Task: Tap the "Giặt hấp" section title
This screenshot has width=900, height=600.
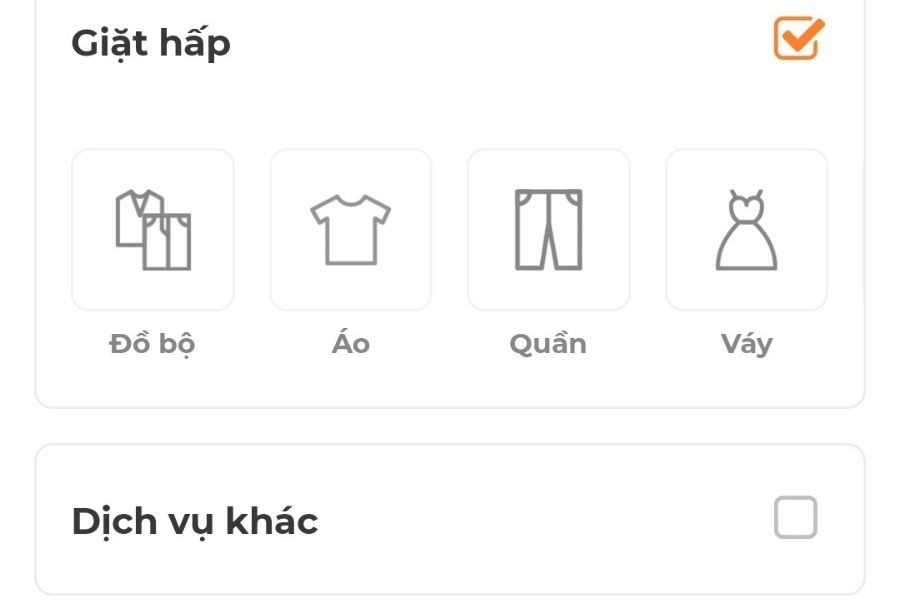Action: 151,43
